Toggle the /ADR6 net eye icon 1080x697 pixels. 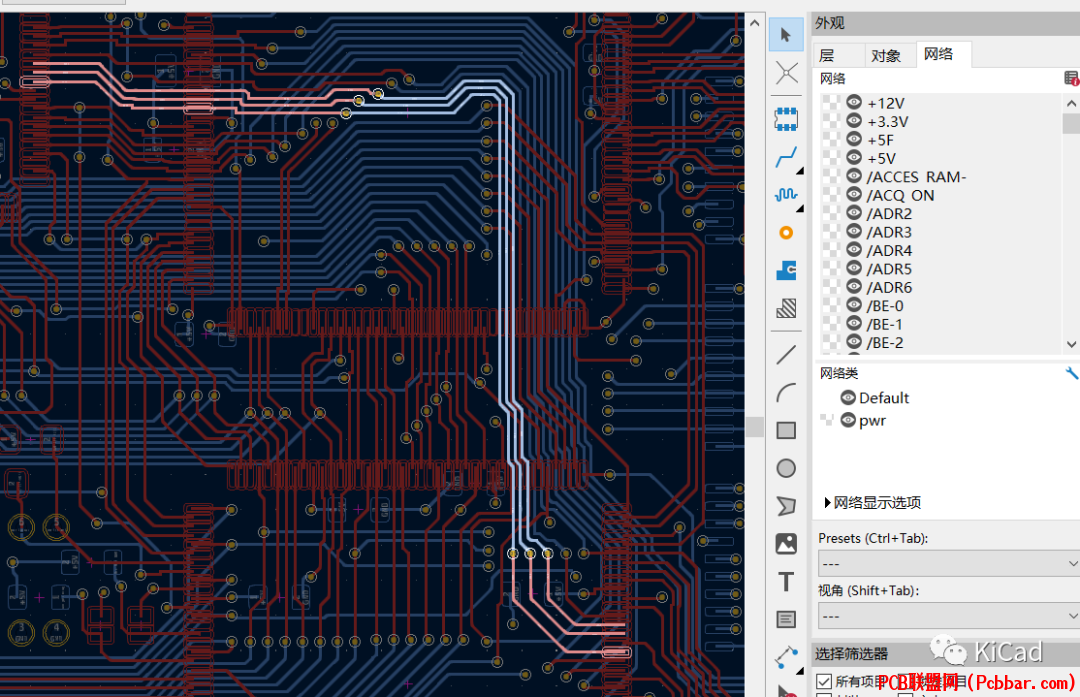pos(854,287)
